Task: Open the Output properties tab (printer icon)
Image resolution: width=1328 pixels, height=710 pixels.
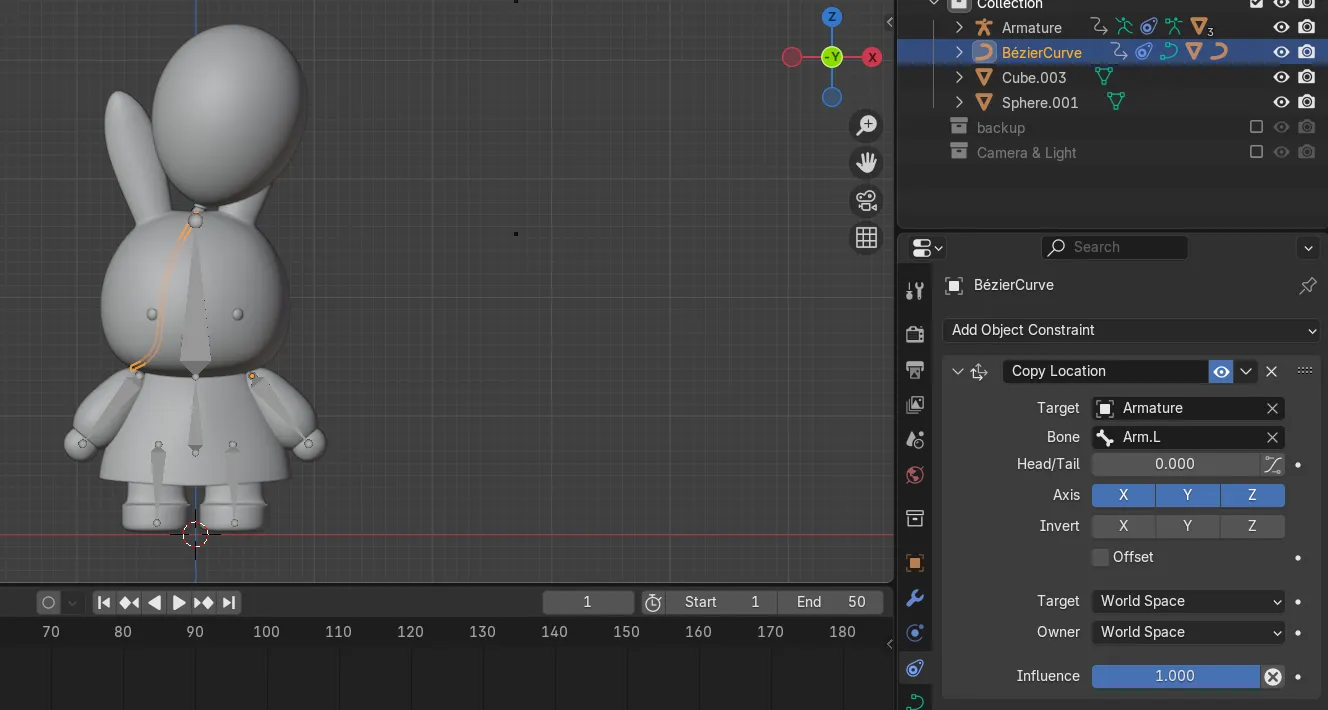Action: coord(914,370)
